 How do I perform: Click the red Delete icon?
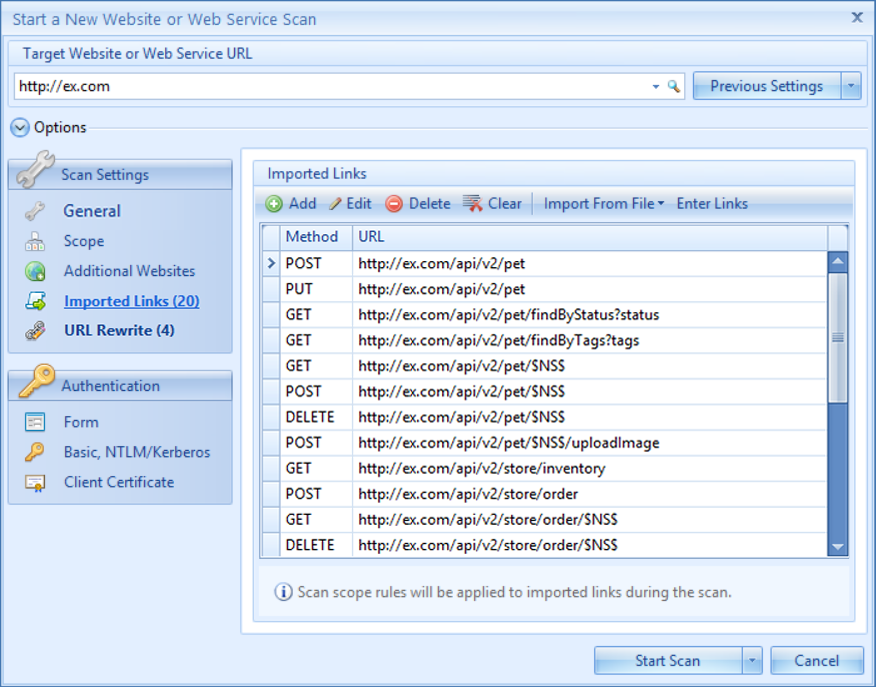coord(394,204)
